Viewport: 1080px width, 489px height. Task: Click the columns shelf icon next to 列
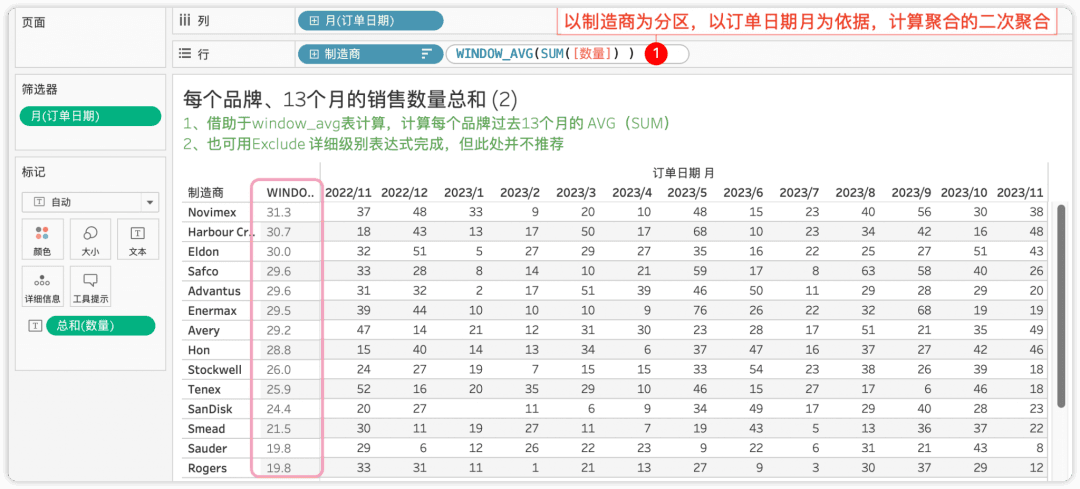tap(185, 21)
